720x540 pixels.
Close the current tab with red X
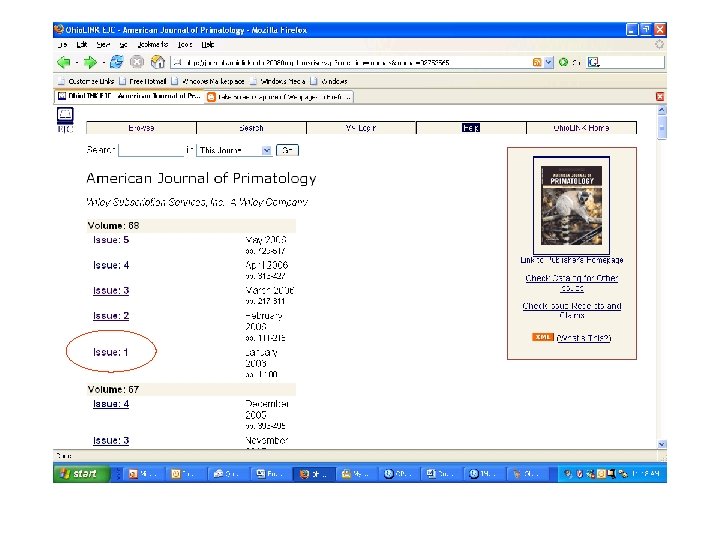[x=660, y=96]
